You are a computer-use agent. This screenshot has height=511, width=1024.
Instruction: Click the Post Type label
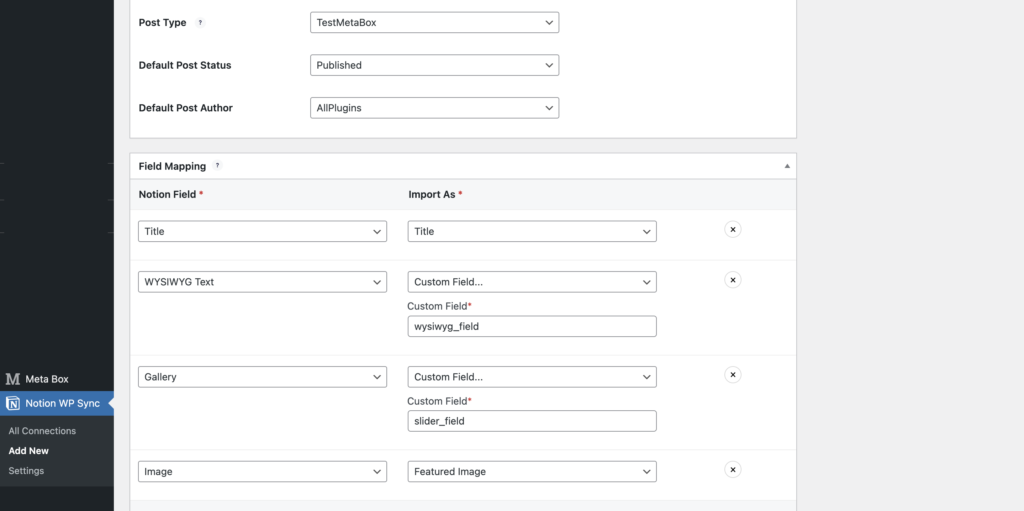coord(163,22)
